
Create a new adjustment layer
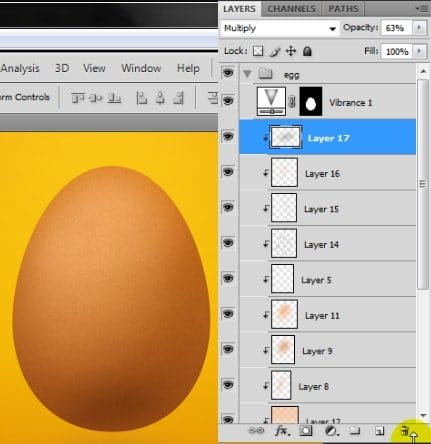(331, 431)
